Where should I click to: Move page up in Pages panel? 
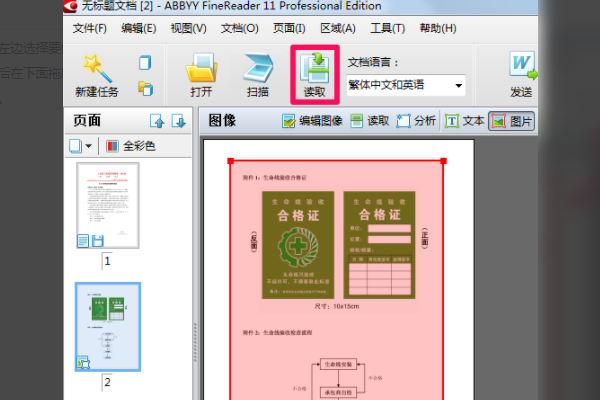pyautogui.click(x=157, y=121)
